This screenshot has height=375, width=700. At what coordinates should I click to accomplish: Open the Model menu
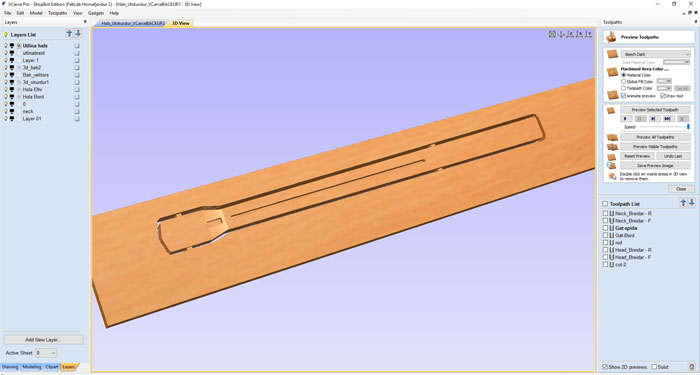click(x=36, y=13)
